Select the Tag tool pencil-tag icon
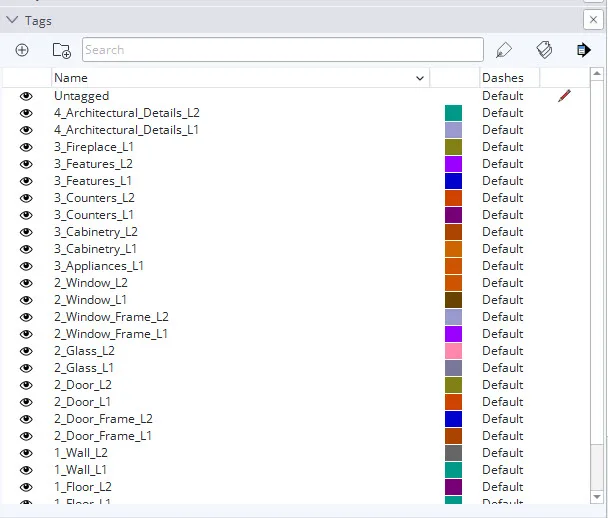 (x=504, y=50)
